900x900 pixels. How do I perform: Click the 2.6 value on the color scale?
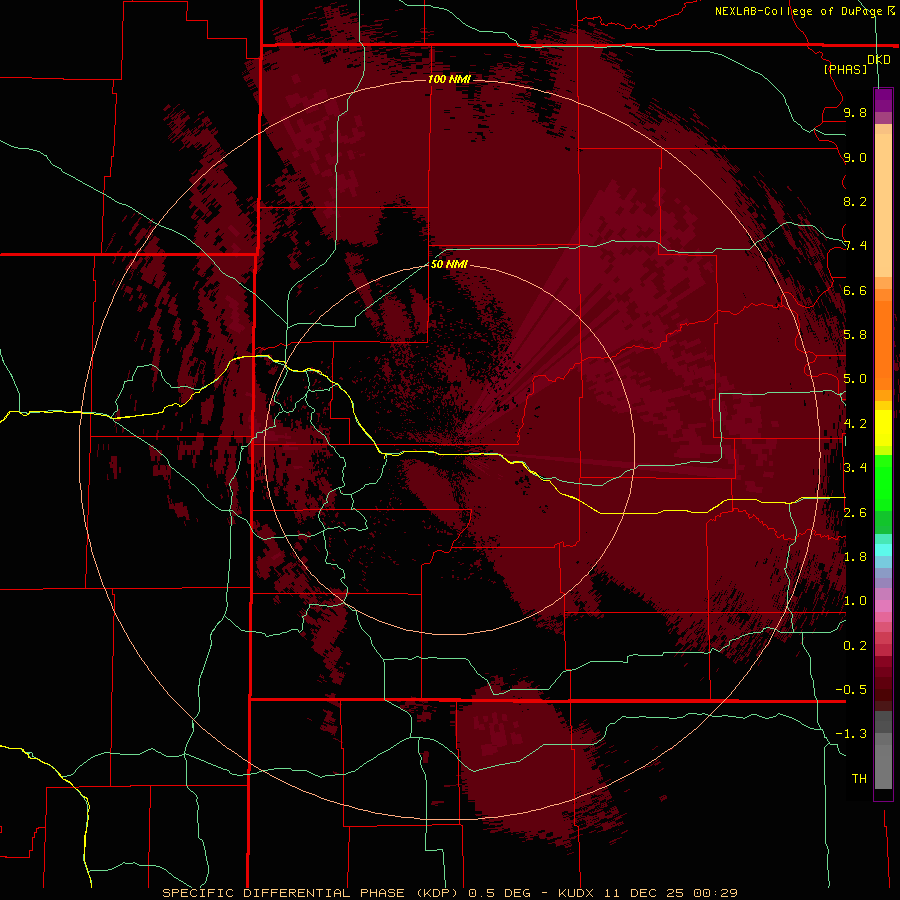coord(855,513)
